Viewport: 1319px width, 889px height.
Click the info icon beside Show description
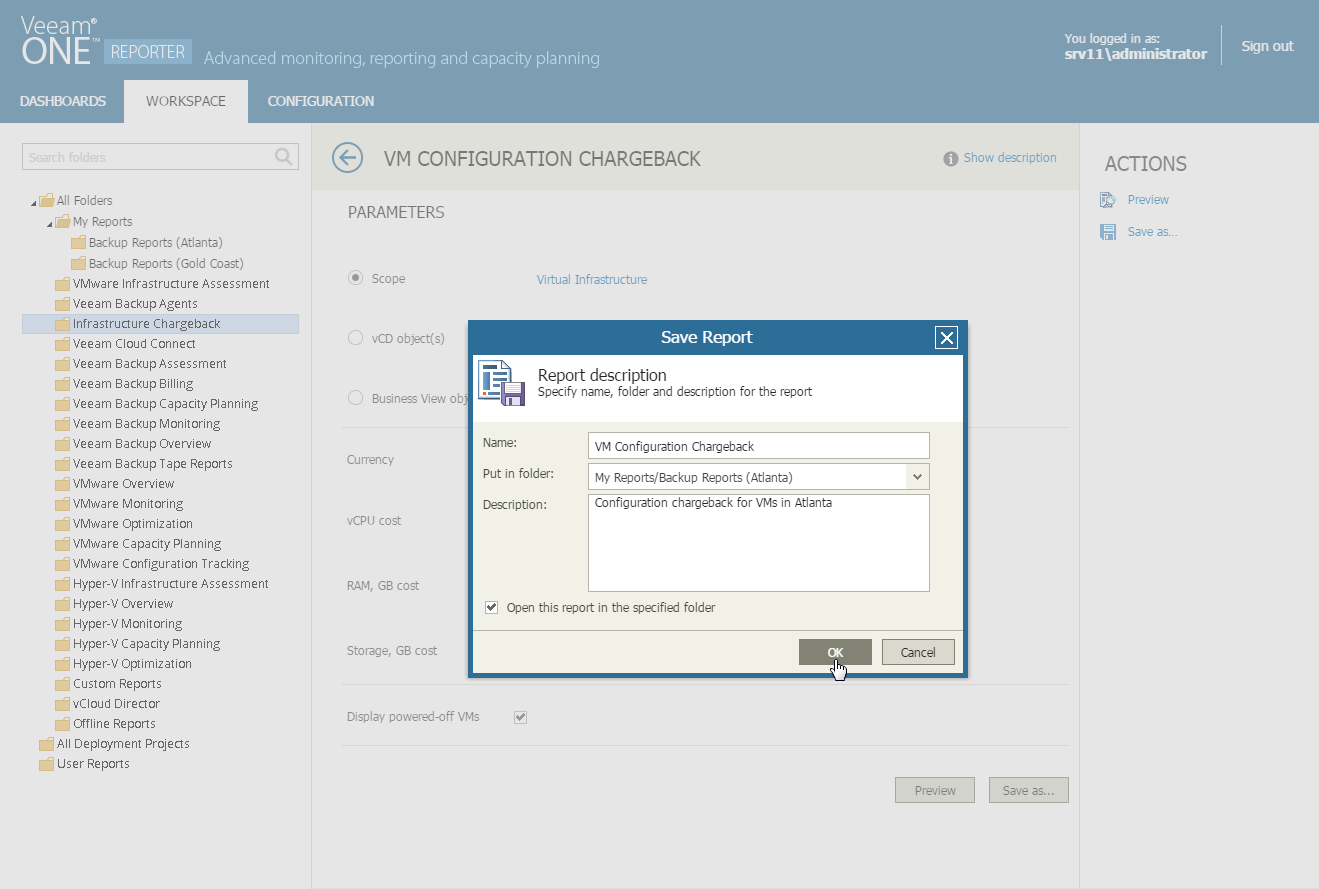tap(951, 159)
